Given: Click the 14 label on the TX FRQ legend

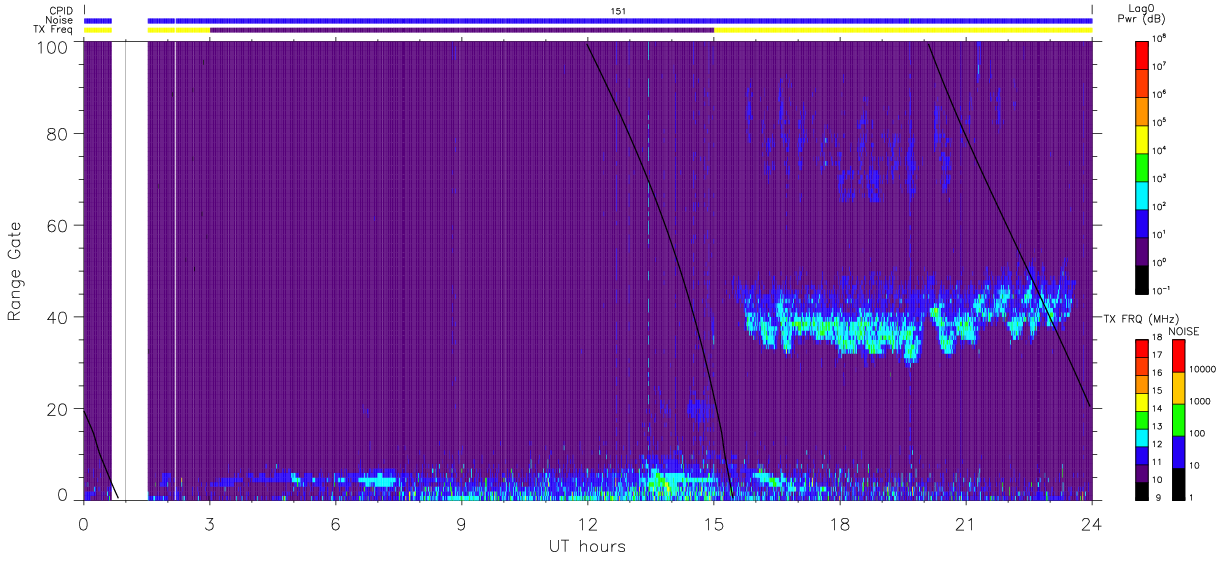Looking at the screenshot, I should pyautogui.click(x=1157, y=408).
